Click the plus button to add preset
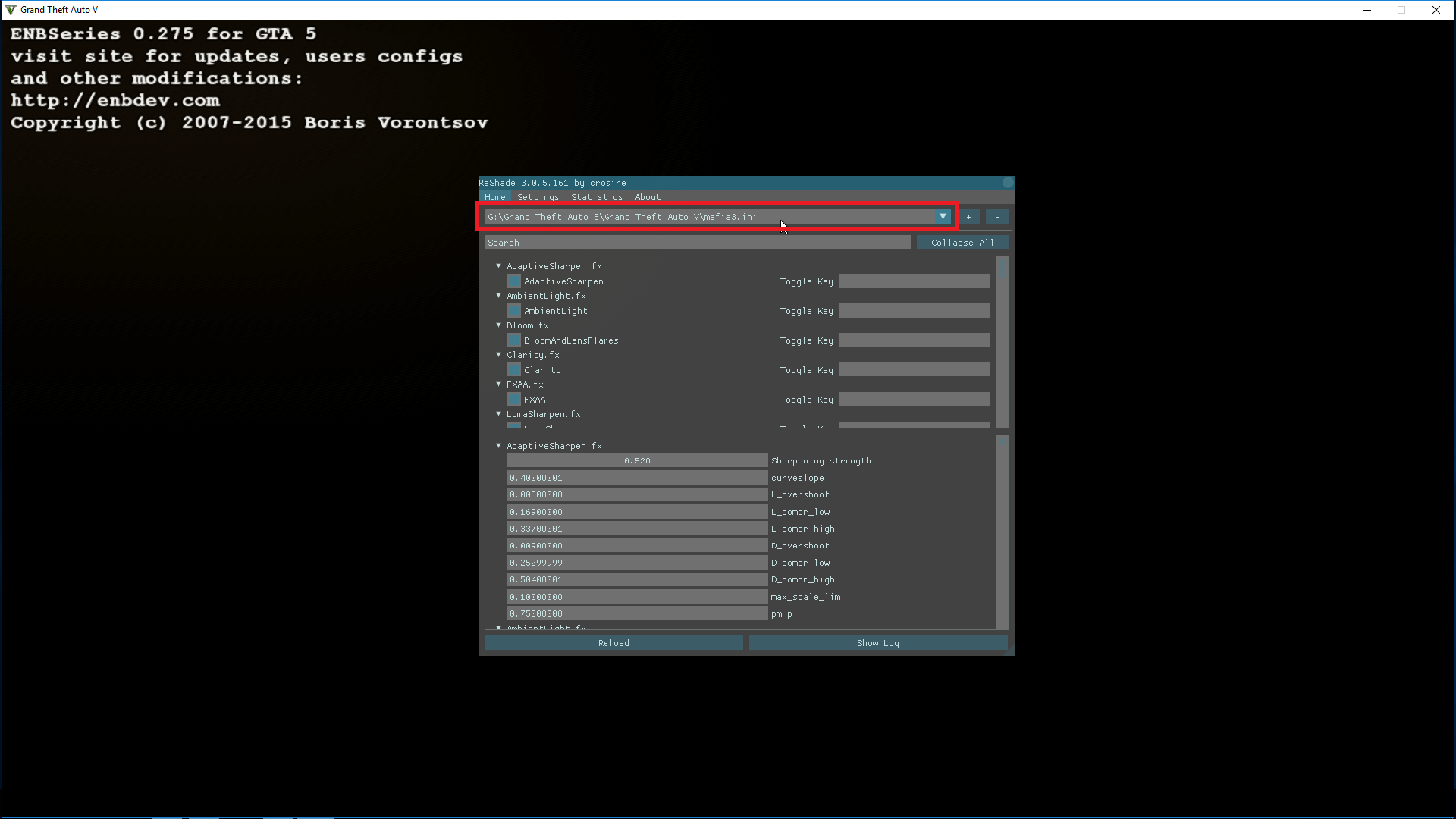This screenshot has width=1456, height=819. tap(968, 217)
